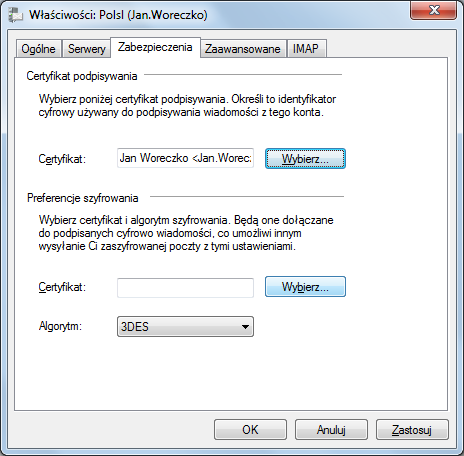The image size is (464, 456).
Task: Close the Właściwości dialog window
Action: pyautogui.click(x=434, y=10)
